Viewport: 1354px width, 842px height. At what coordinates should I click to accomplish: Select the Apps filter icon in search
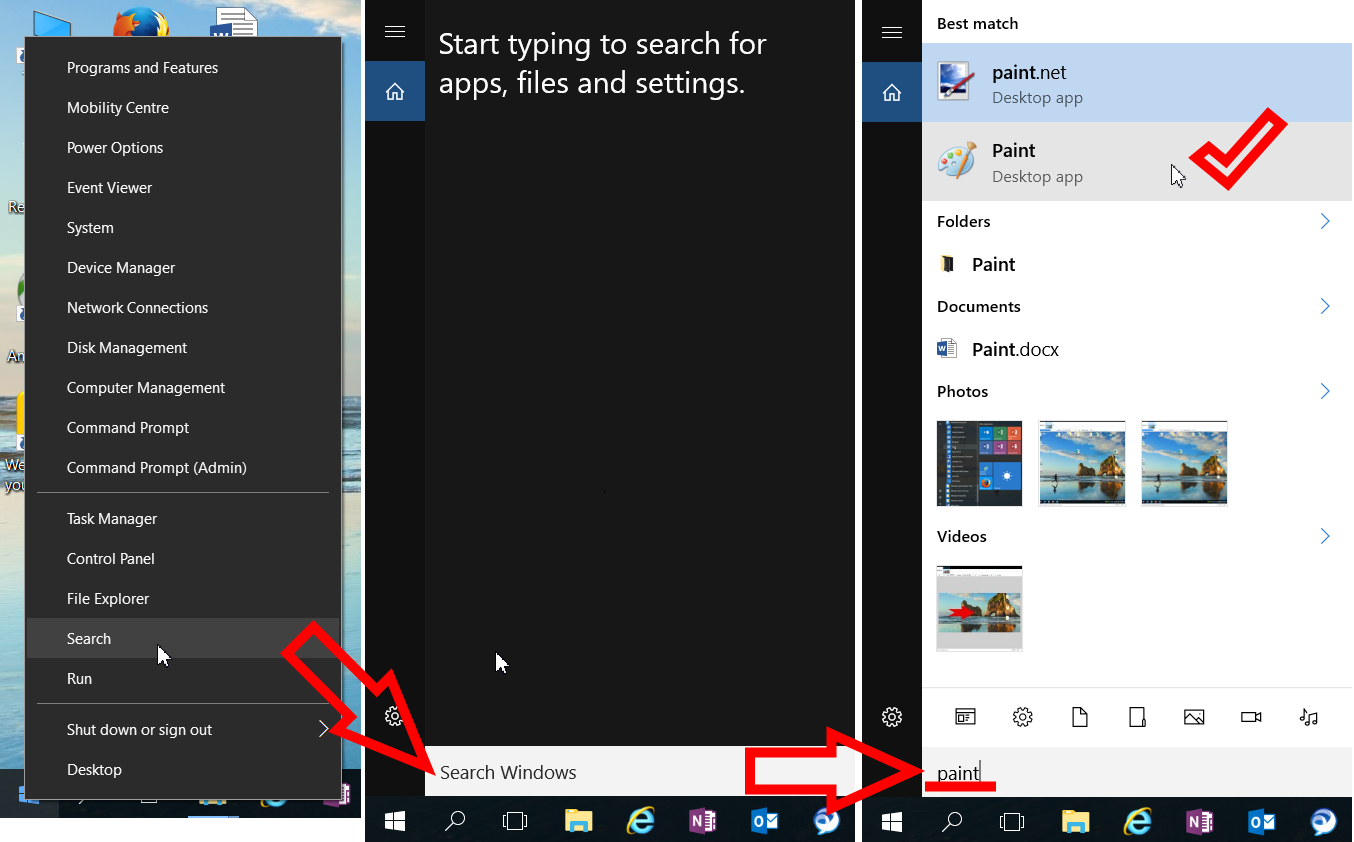pyautogui.click(x=965, y=717)
